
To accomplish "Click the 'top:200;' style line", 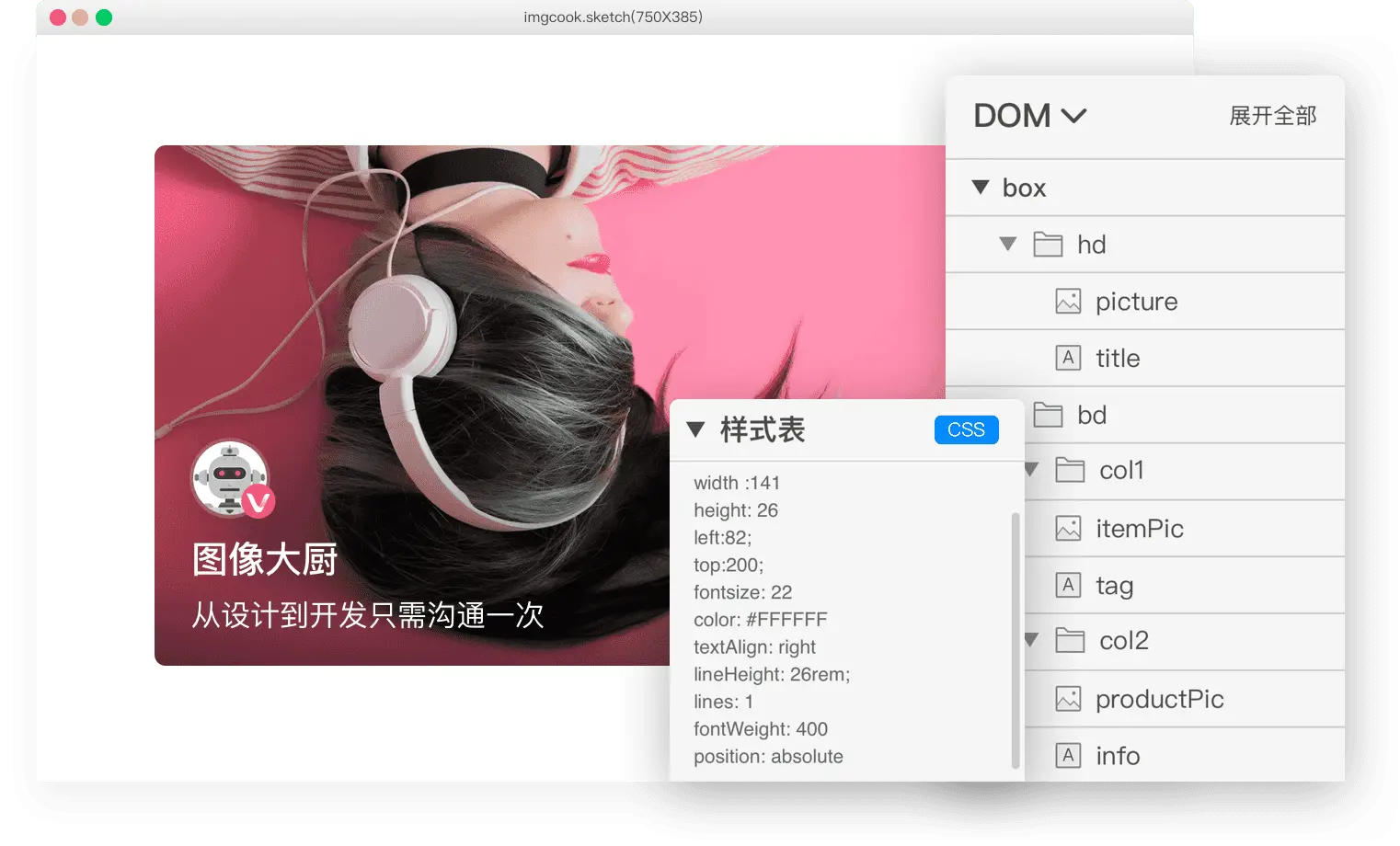I will 729,565.
